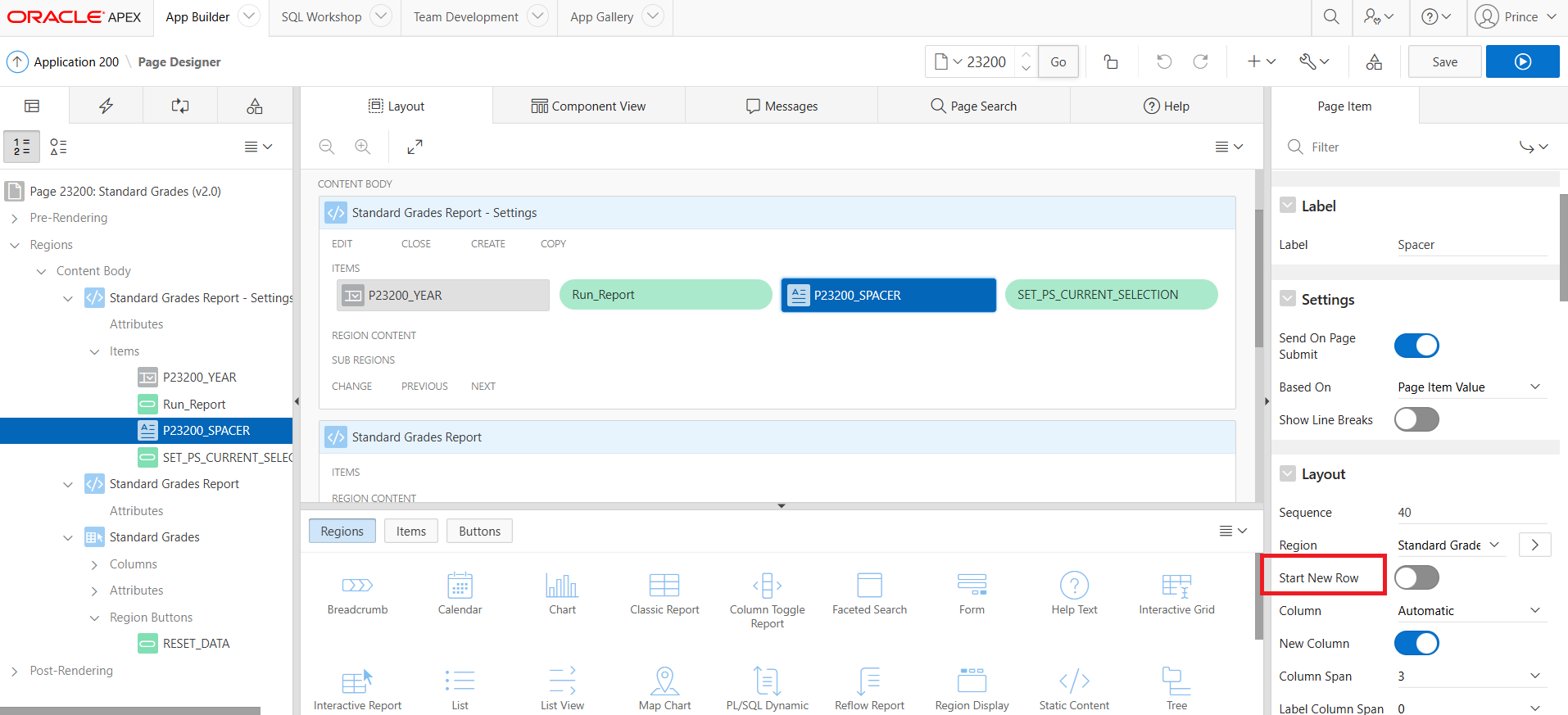Open the Messages tab
This screenshot has width=1568, height=715.
782,106
